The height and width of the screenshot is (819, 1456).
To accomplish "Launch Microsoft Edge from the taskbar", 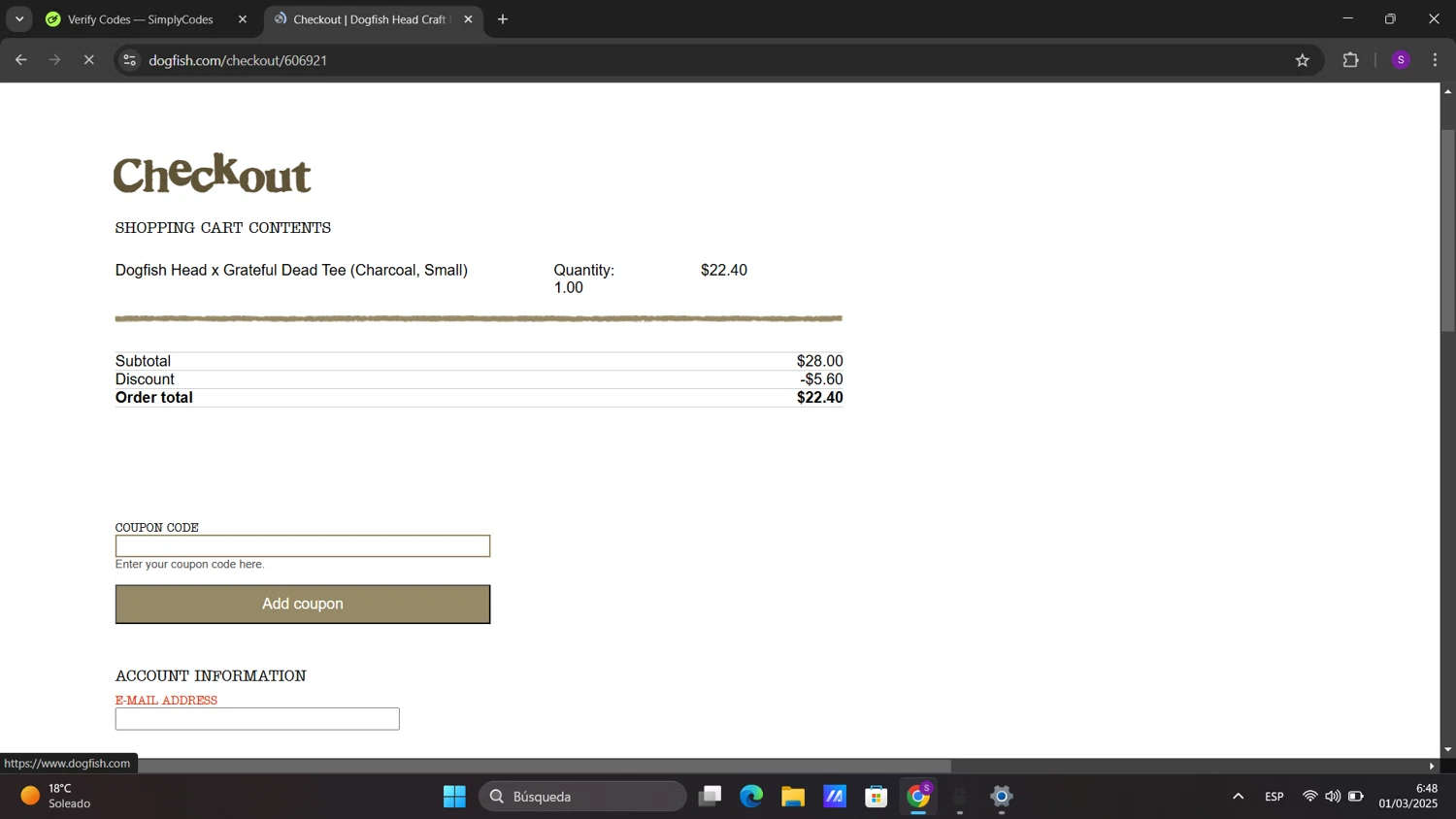I will [x=751, y=797].
